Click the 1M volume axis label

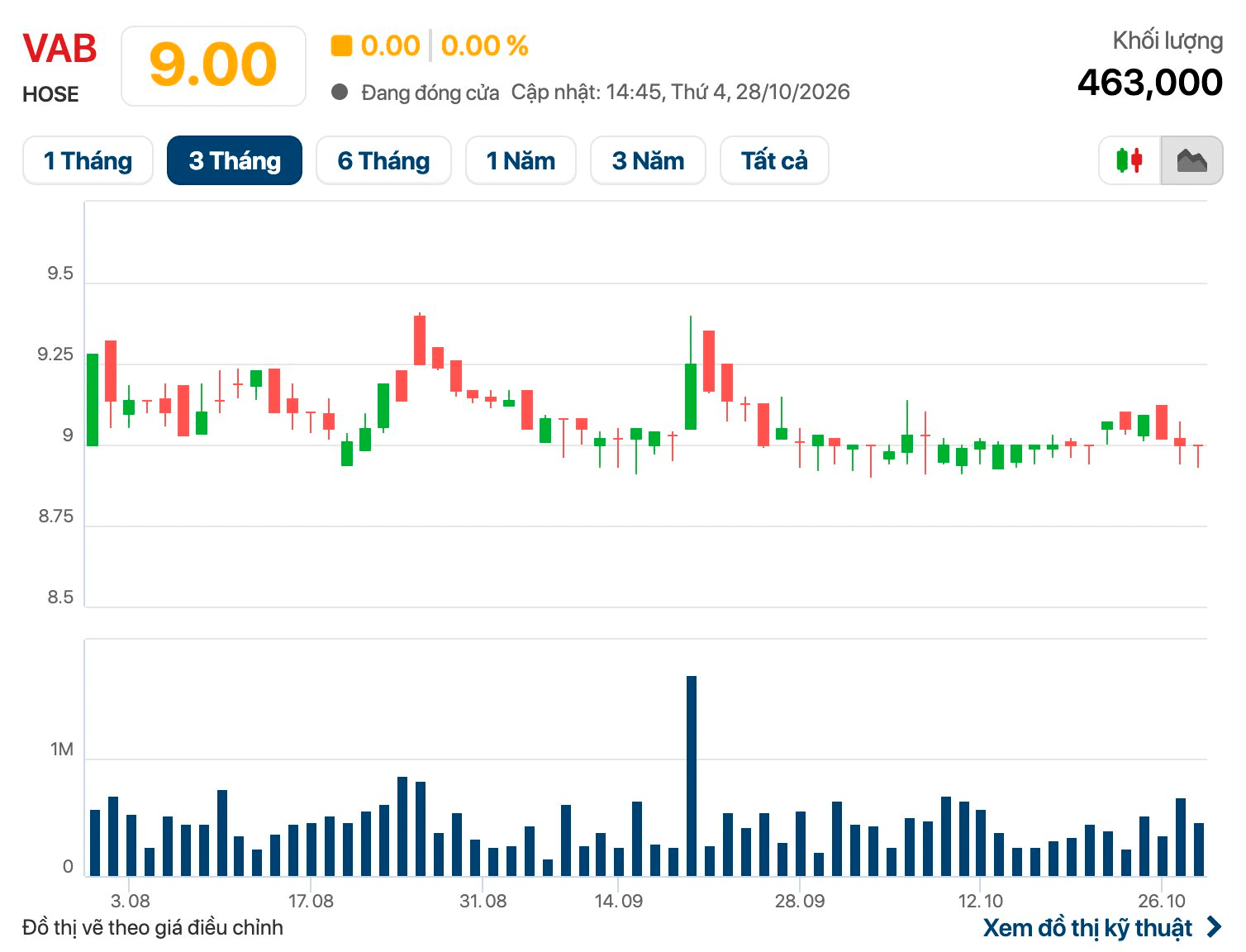coord(62,750)
